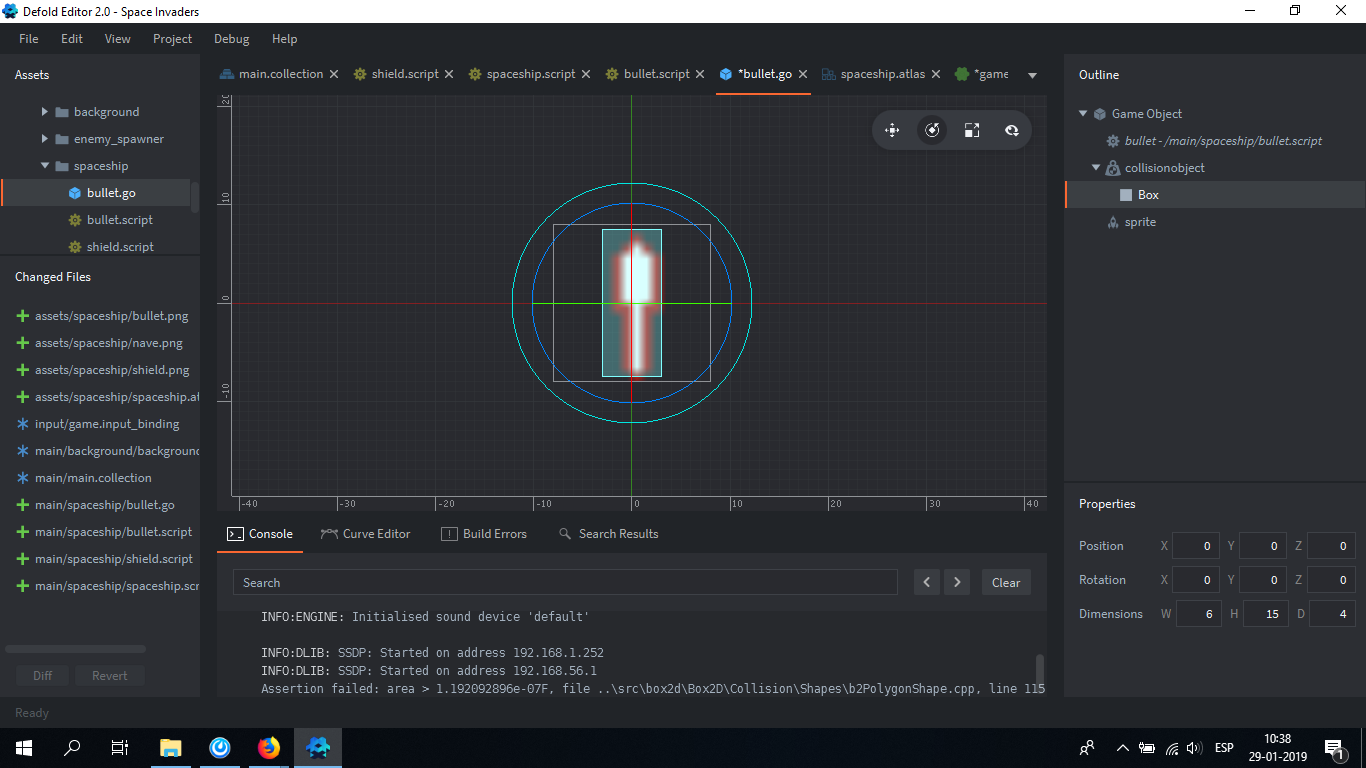Open Firefox from taskbar
Image resolution: width=1366 pixels, height=768 pixels.
point(269,747)
